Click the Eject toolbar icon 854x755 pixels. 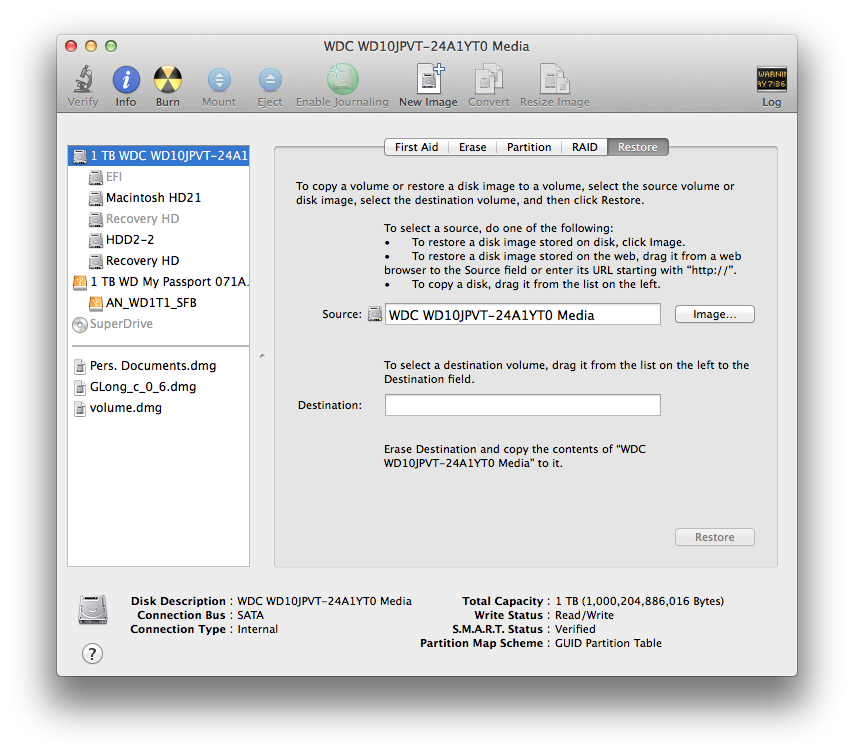[x=270, y=80]
